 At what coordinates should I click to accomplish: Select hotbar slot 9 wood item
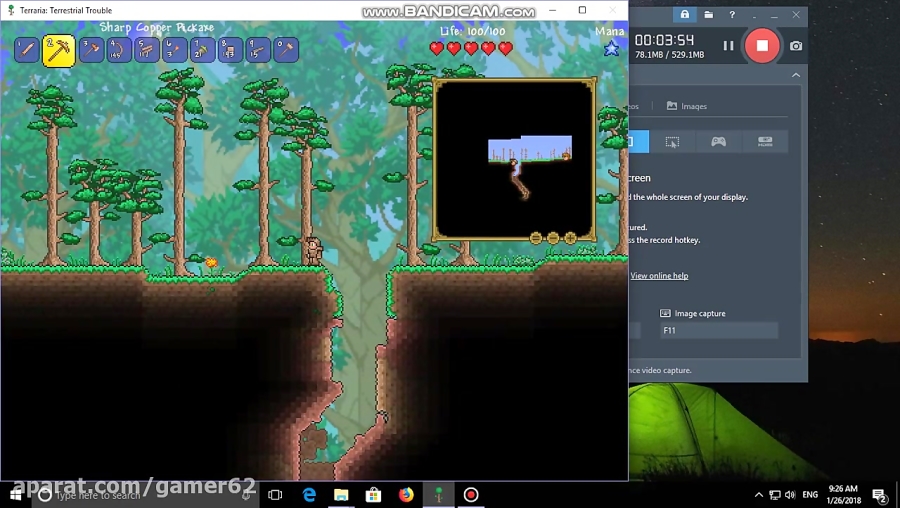(258, 50)
